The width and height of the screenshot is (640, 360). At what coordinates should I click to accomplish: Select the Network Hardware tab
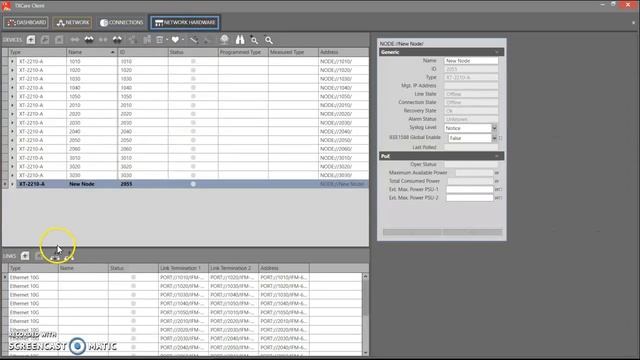(185, 22)
